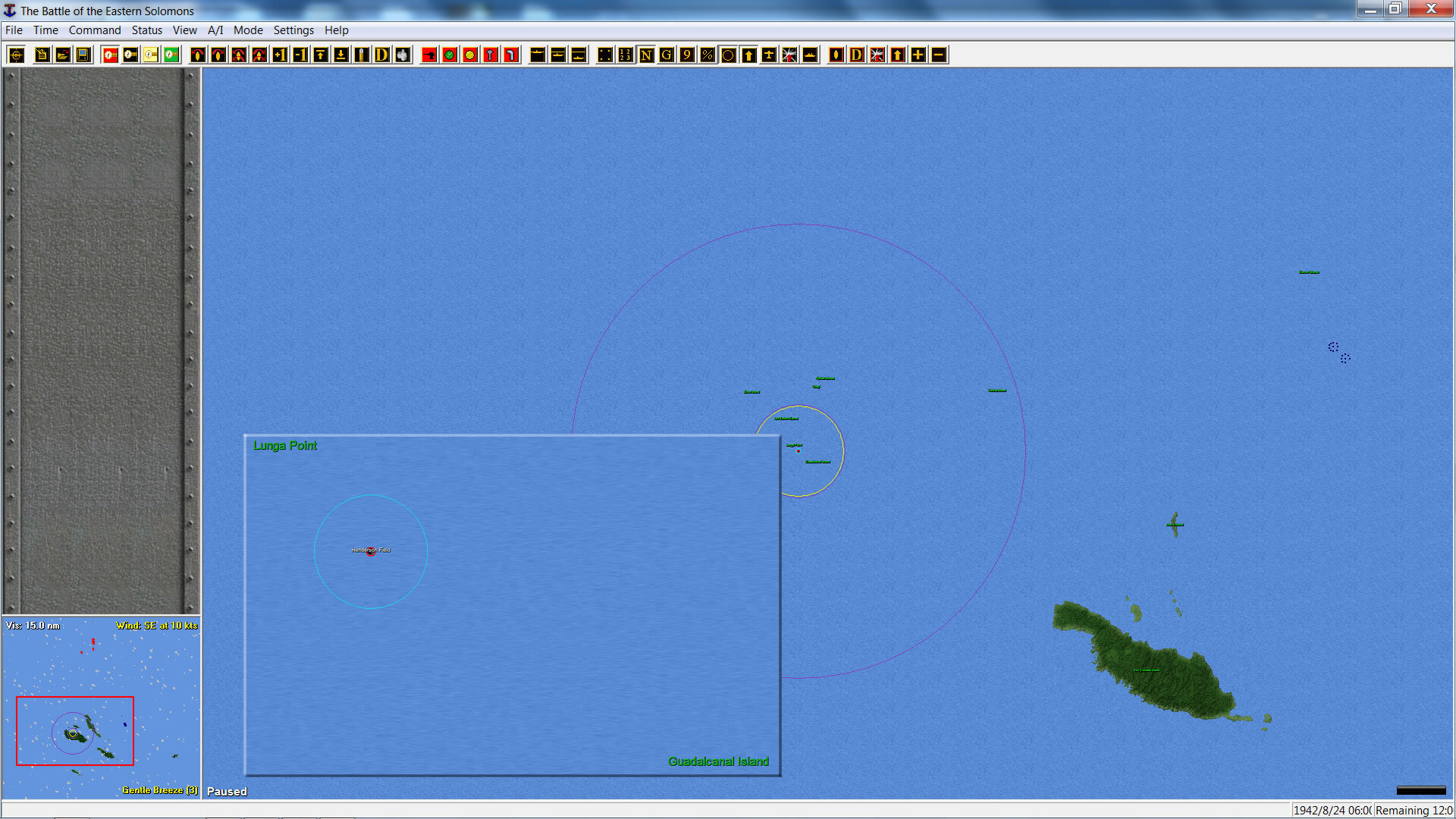This screenshot has height=819, width=1456.
Task: Click the +1 speed increase icon
Action: [280, 55]
